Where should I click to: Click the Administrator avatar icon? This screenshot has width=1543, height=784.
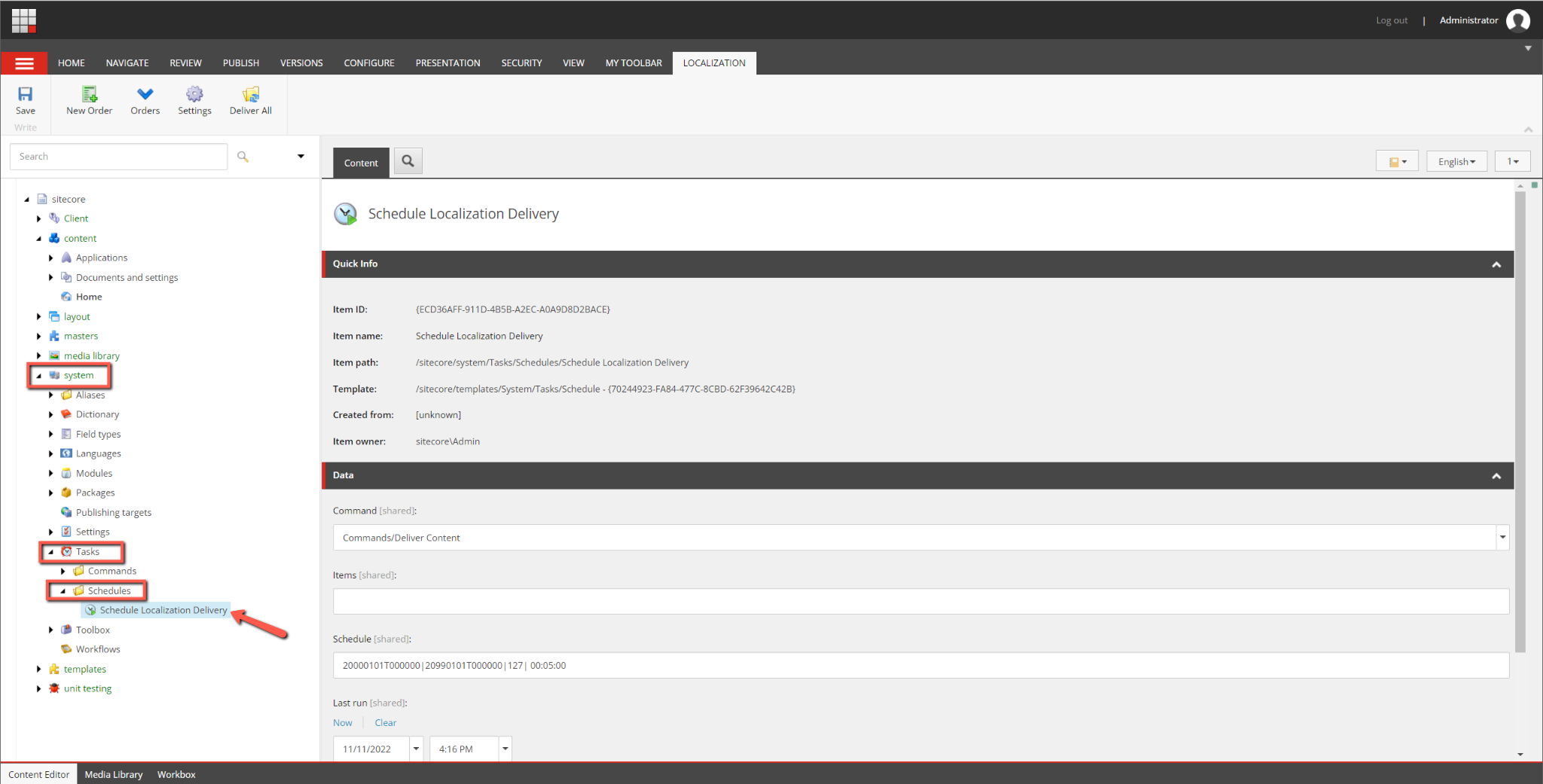click(x=1518, y=20)
